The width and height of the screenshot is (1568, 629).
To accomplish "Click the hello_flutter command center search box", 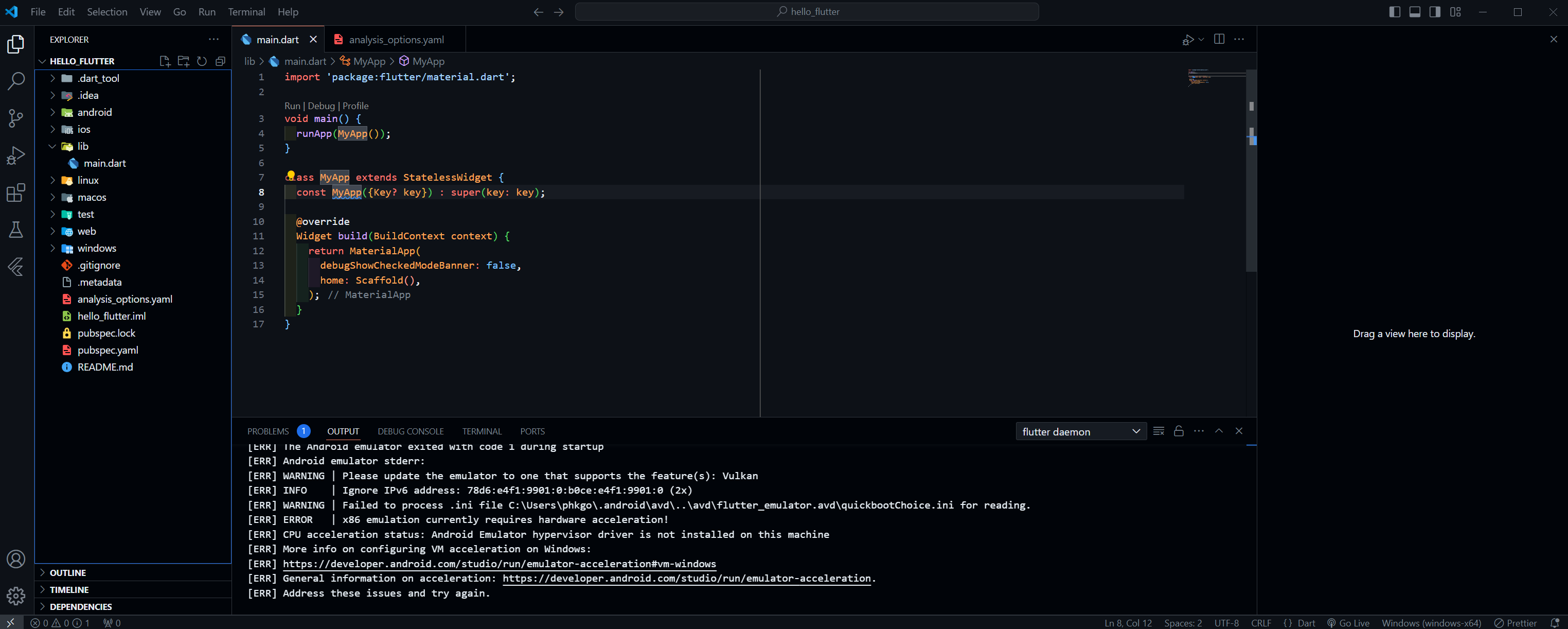I will pos(807,11).
